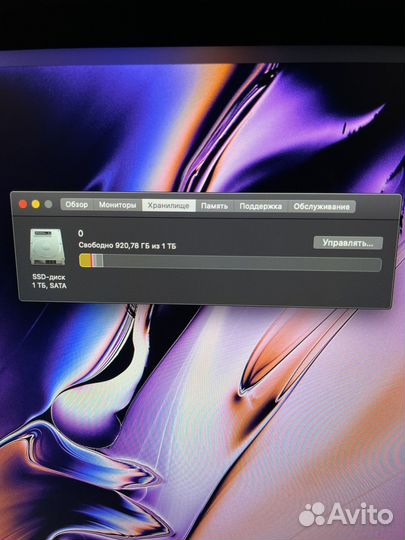Click the yellow segment of storage bar
Screen dimensions: 405x540
85,261
